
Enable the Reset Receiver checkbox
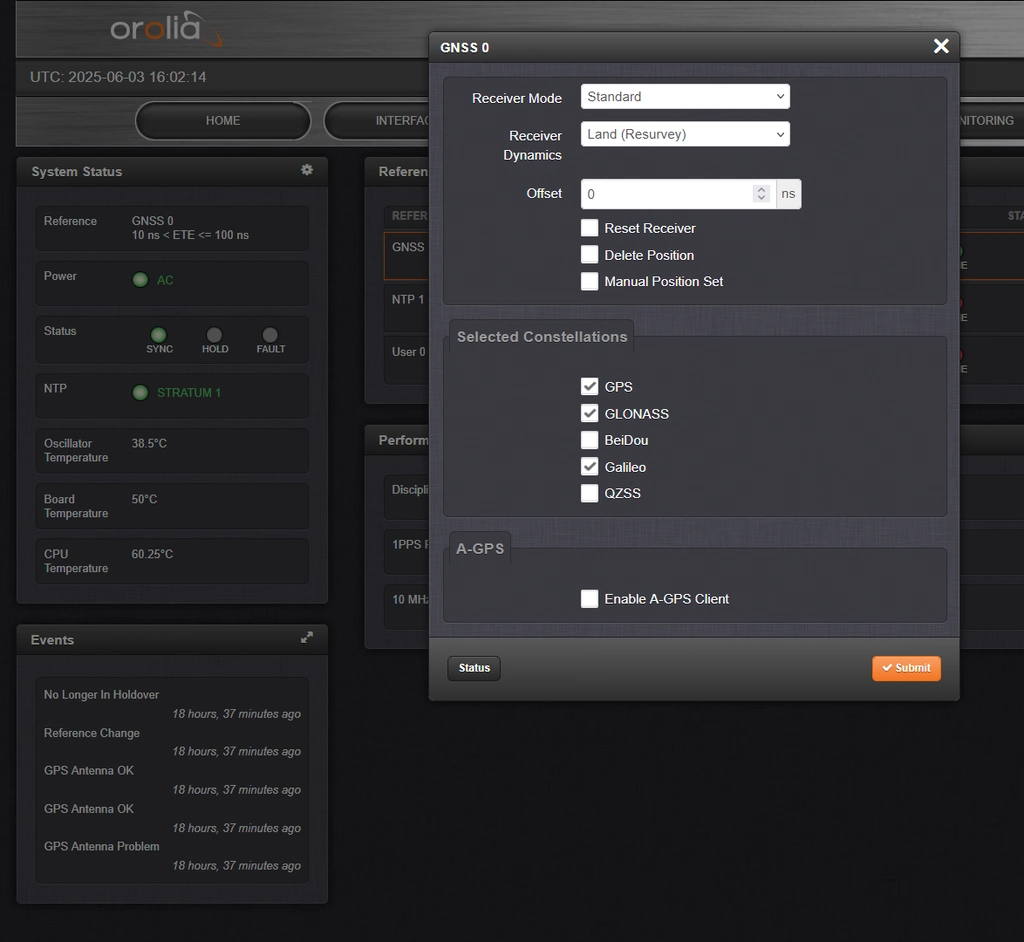(590, 228)
